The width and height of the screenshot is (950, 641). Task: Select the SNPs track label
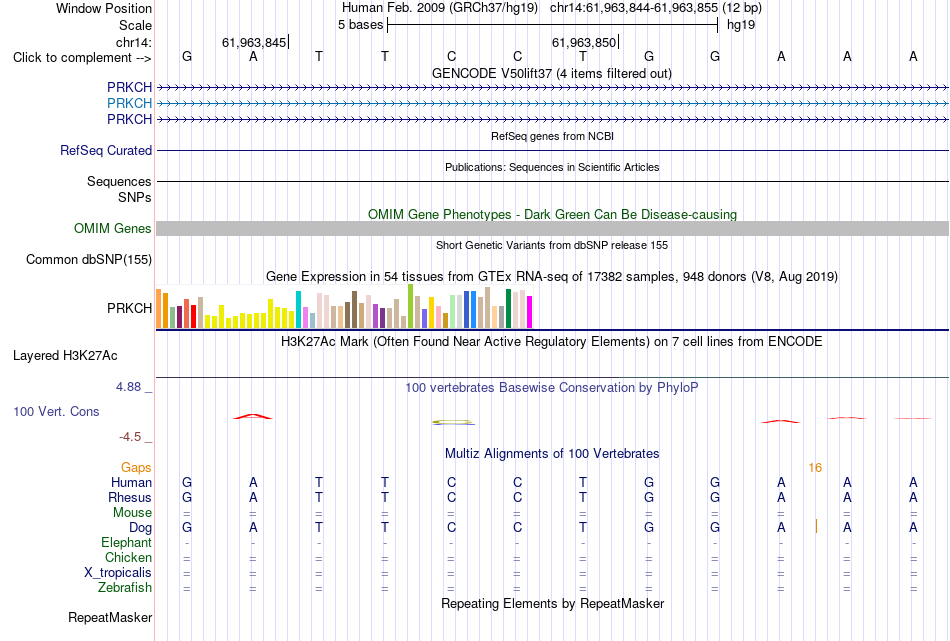point(135,197)
